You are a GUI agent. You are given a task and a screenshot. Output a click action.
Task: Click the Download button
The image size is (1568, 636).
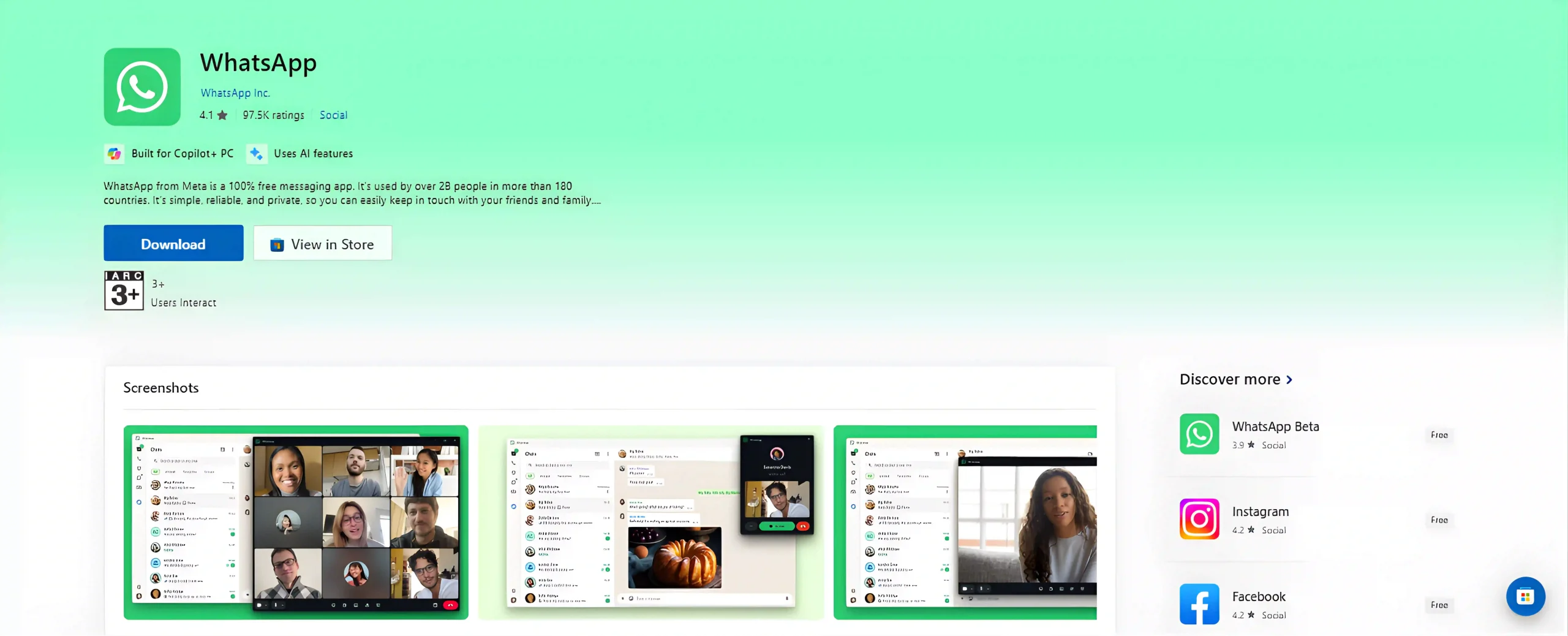(x=173, y=243)
